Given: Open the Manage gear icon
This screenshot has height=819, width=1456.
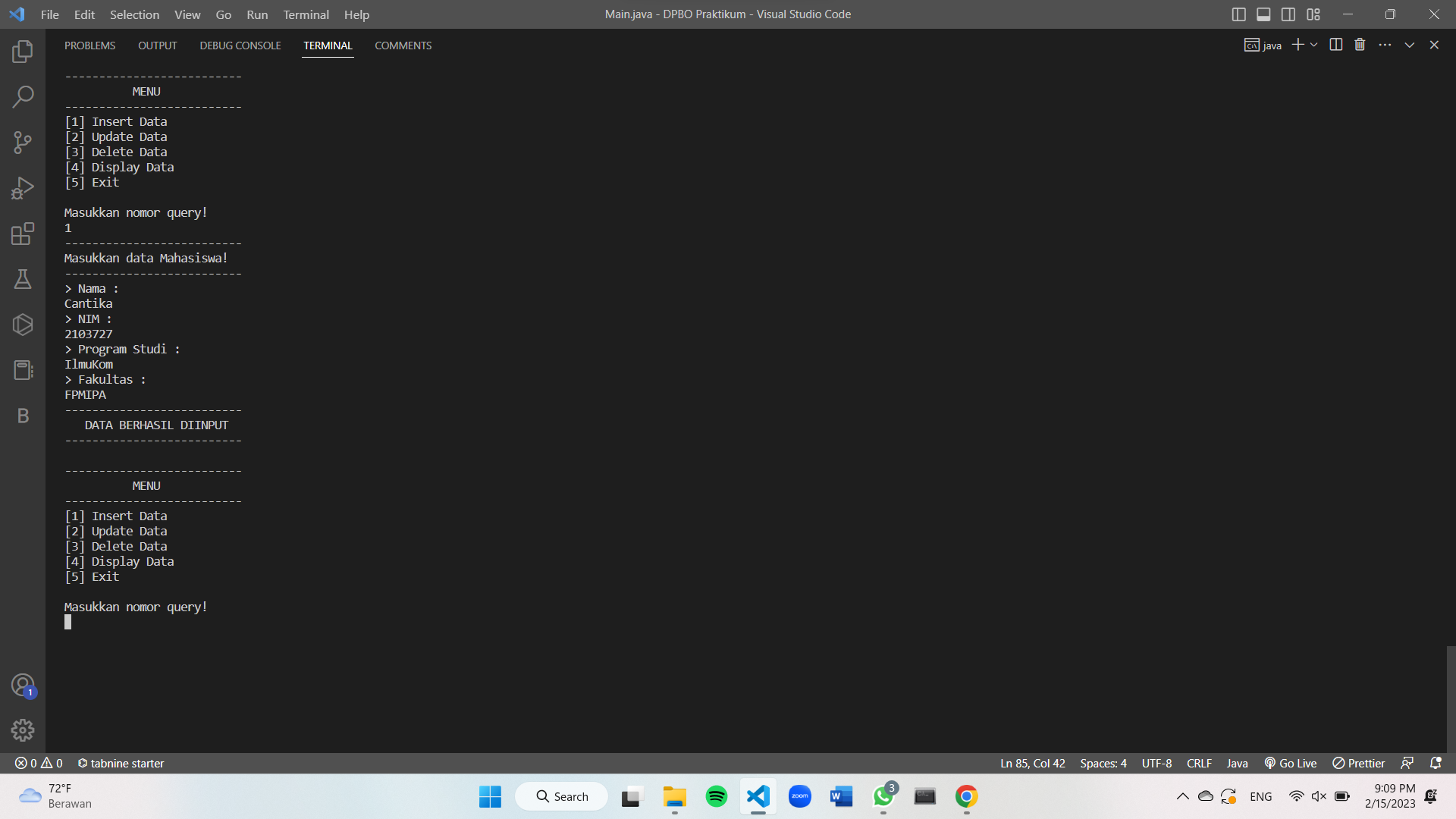Looking at the screenshot, I should point(23,730).
